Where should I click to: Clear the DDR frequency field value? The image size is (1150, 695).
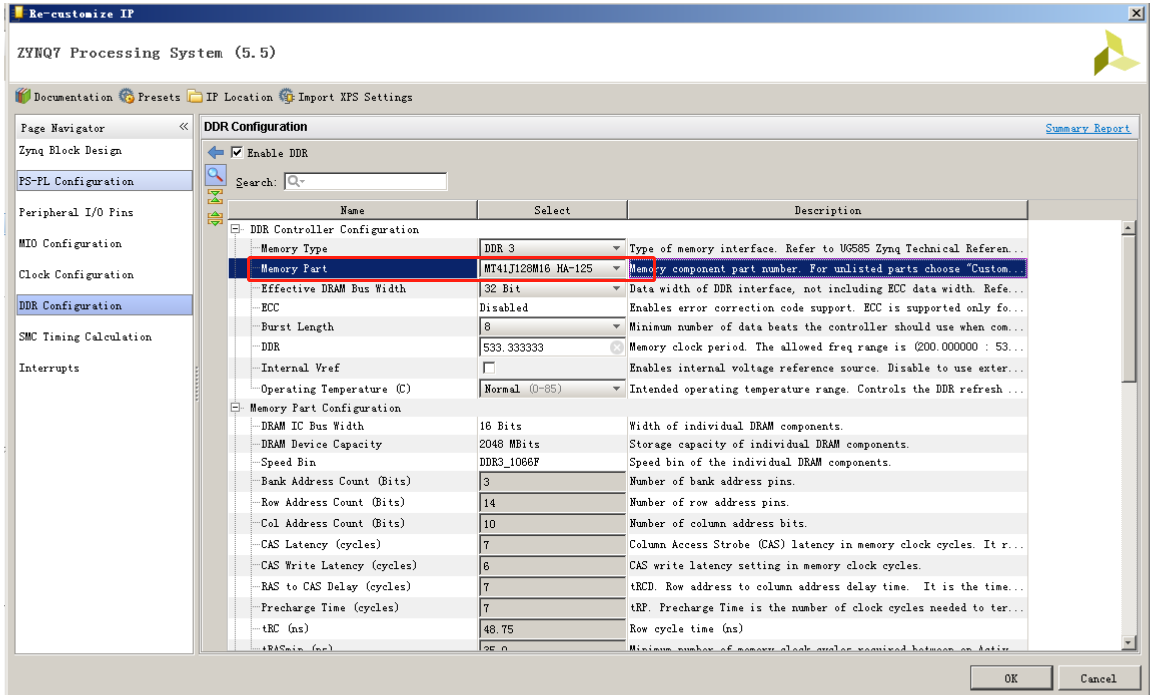tap(617, 347)
